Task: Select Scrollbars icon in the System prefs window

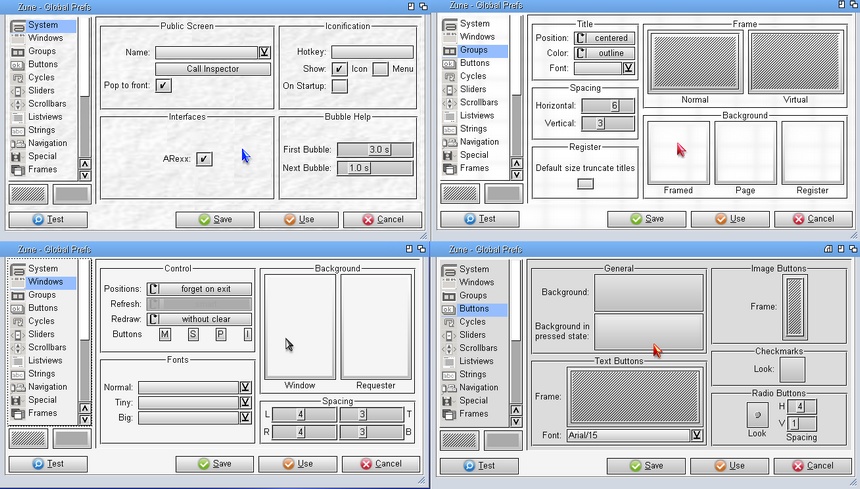Action: point(19,103)
